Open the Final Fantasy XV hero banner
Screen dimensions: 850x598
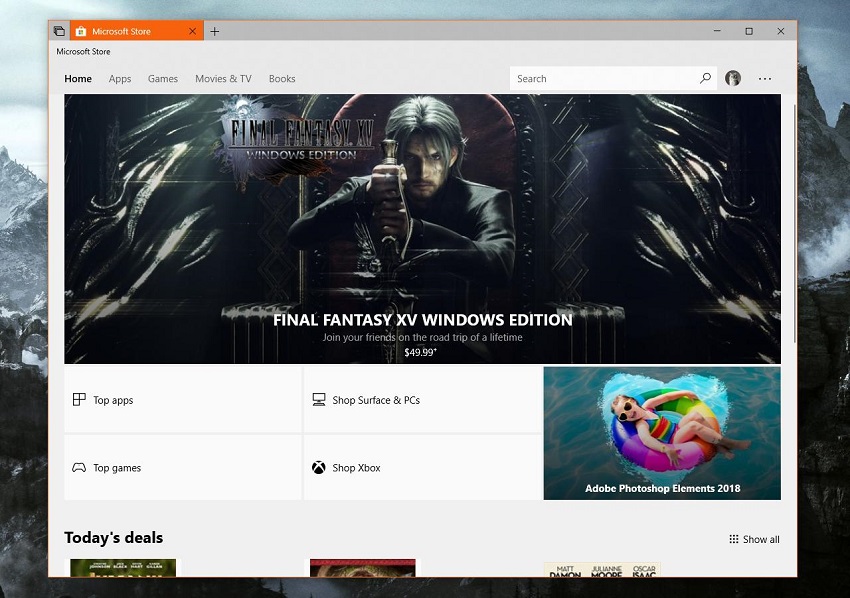(x=422, y=229)
